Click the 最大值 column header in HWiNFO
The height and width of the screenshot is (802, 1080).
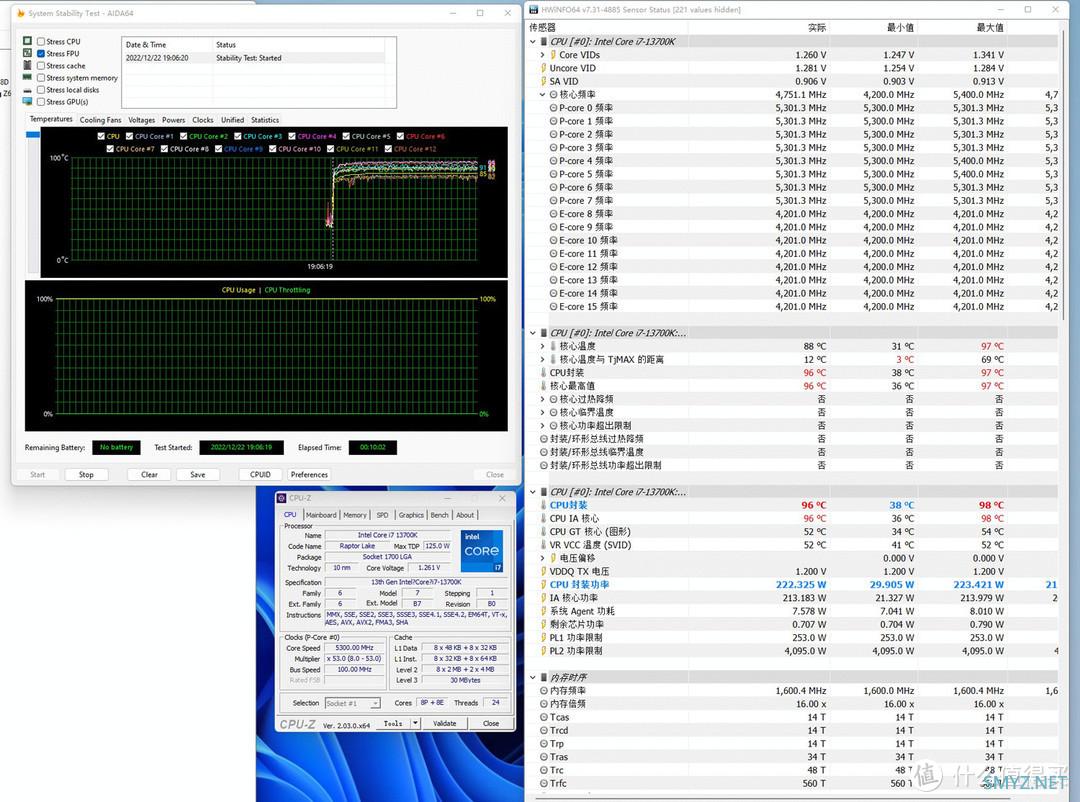[x=990, y=28]
